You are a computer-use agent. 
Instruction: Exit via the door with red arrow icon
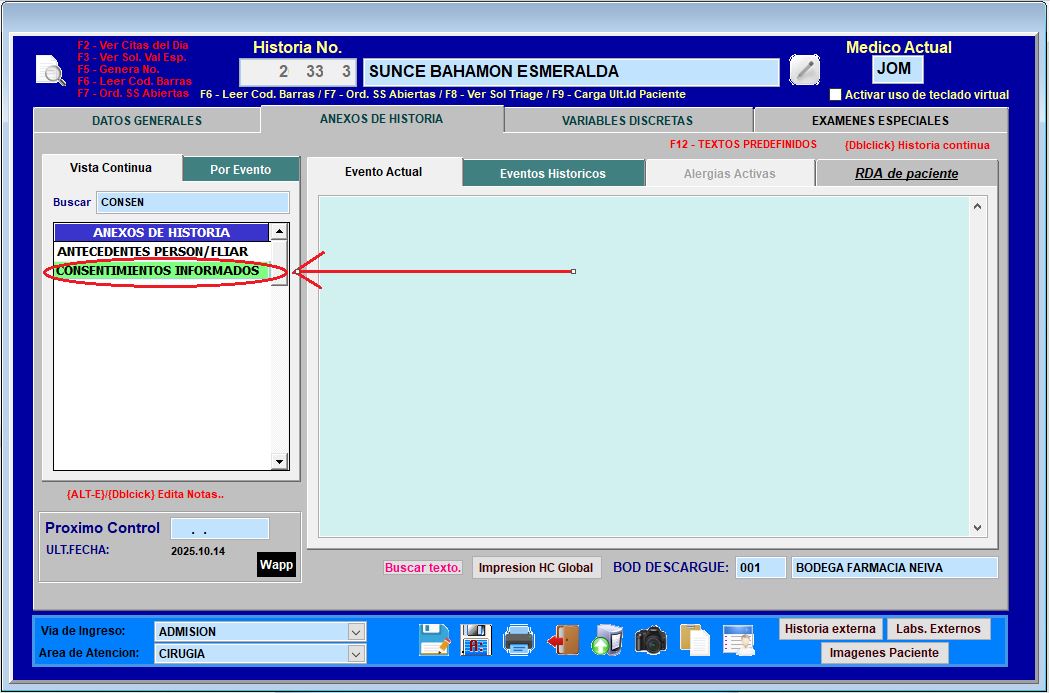562,639
